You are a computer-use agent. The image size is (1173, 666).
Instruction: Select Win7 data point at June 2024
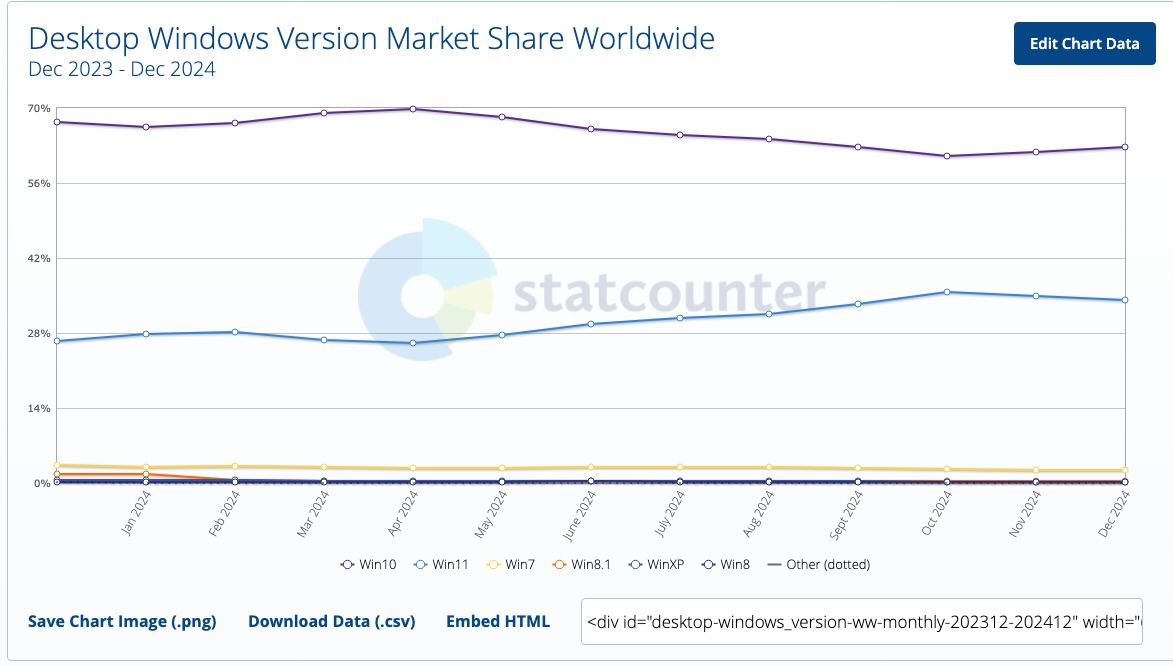591,467
